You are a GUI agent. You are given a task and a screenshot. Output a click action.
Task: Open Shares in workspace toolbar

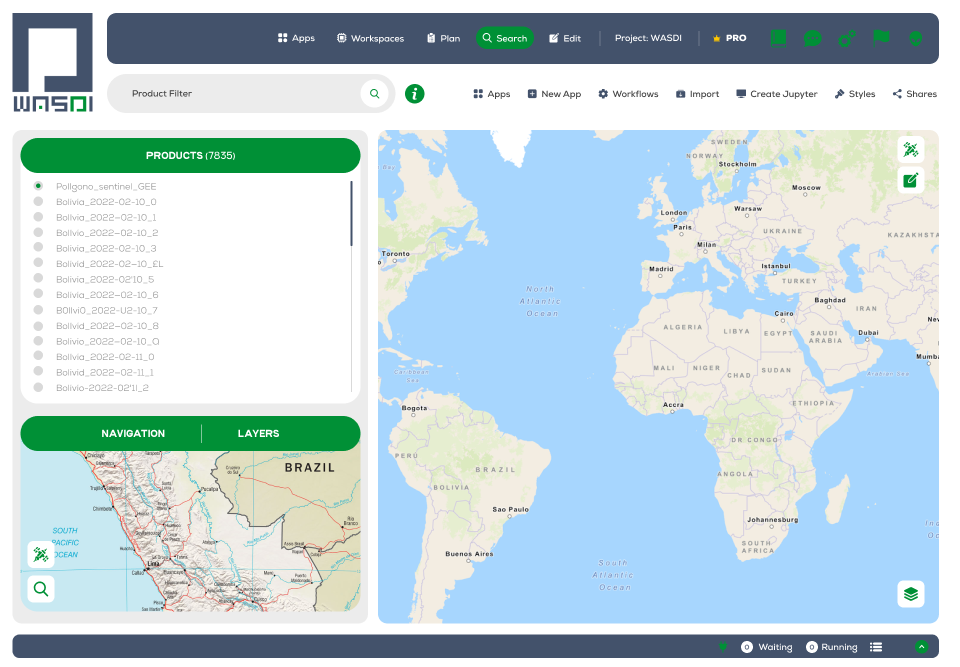tap(915, 94)
